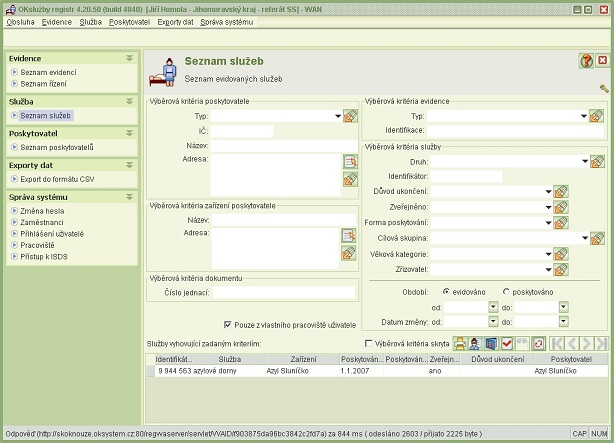Open the Poskytovatel menu in menu bar

click(129, 21)
